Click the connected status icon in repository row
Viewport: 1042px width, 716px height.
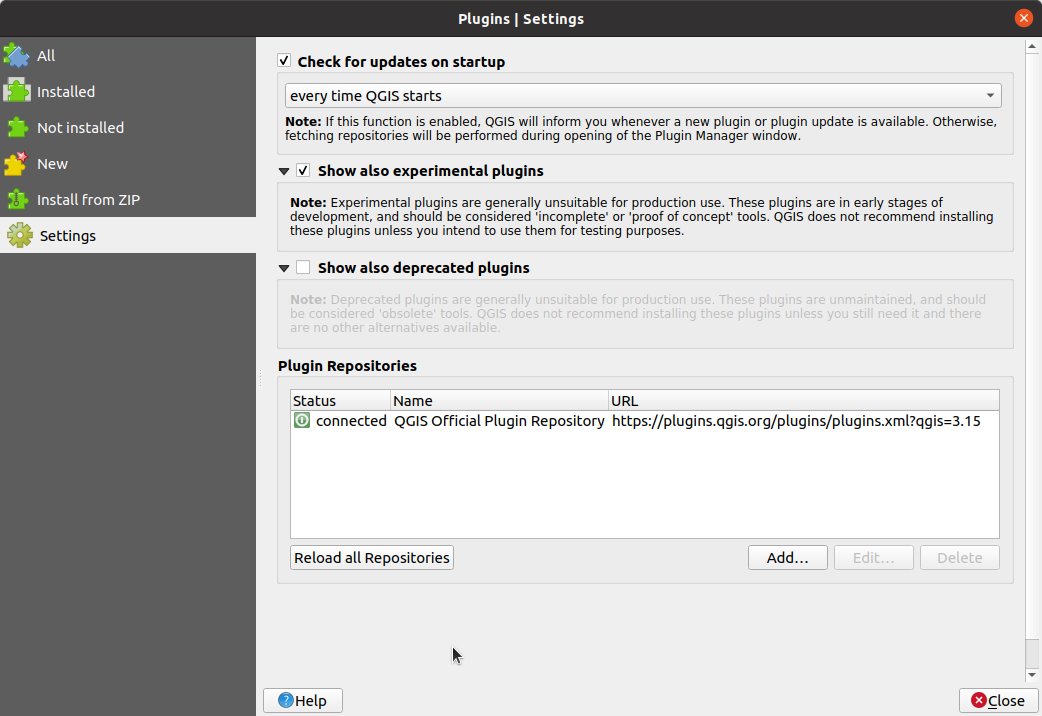click(302, 420)
